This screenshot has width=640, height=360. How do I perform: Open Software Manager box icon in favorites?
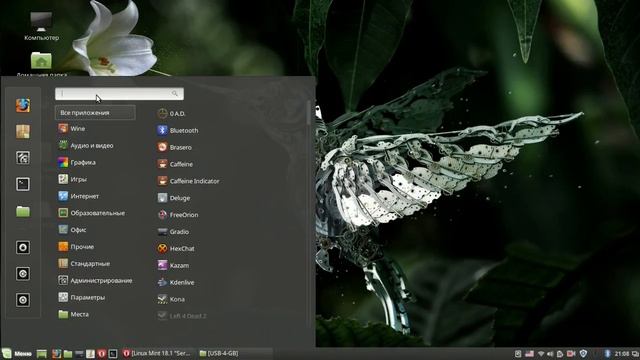23,131
